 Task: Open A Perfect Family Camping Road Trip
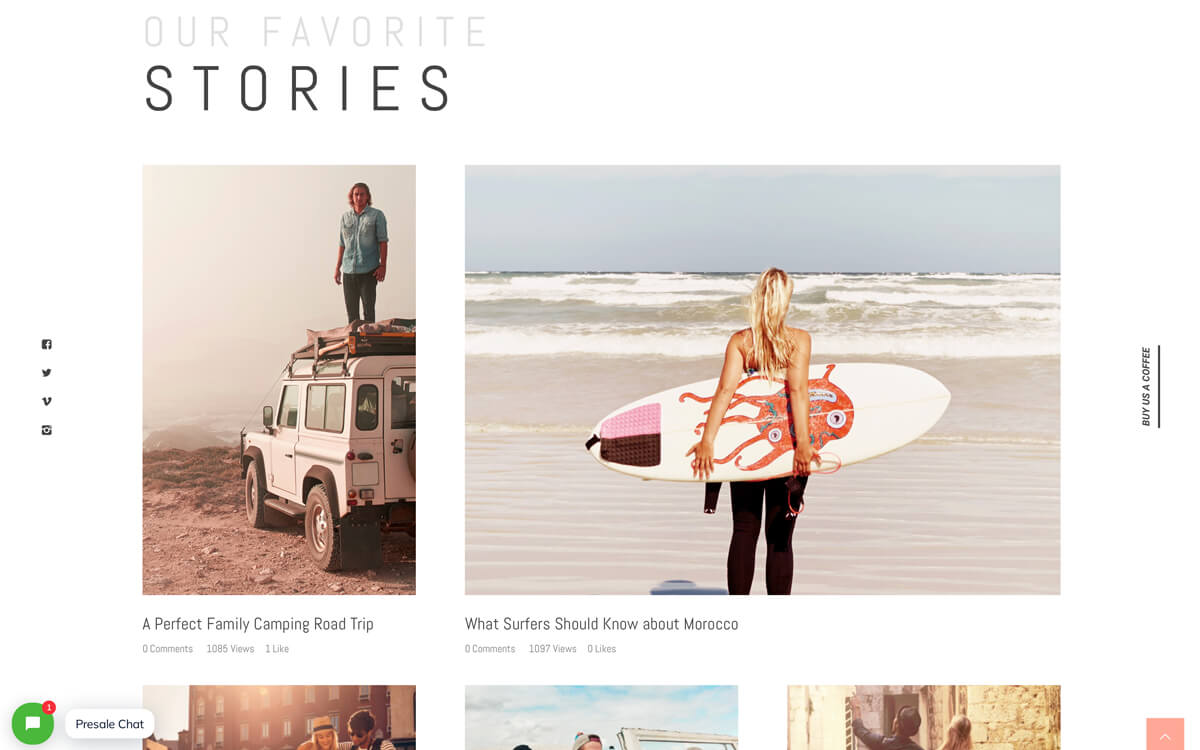point(258,624)
